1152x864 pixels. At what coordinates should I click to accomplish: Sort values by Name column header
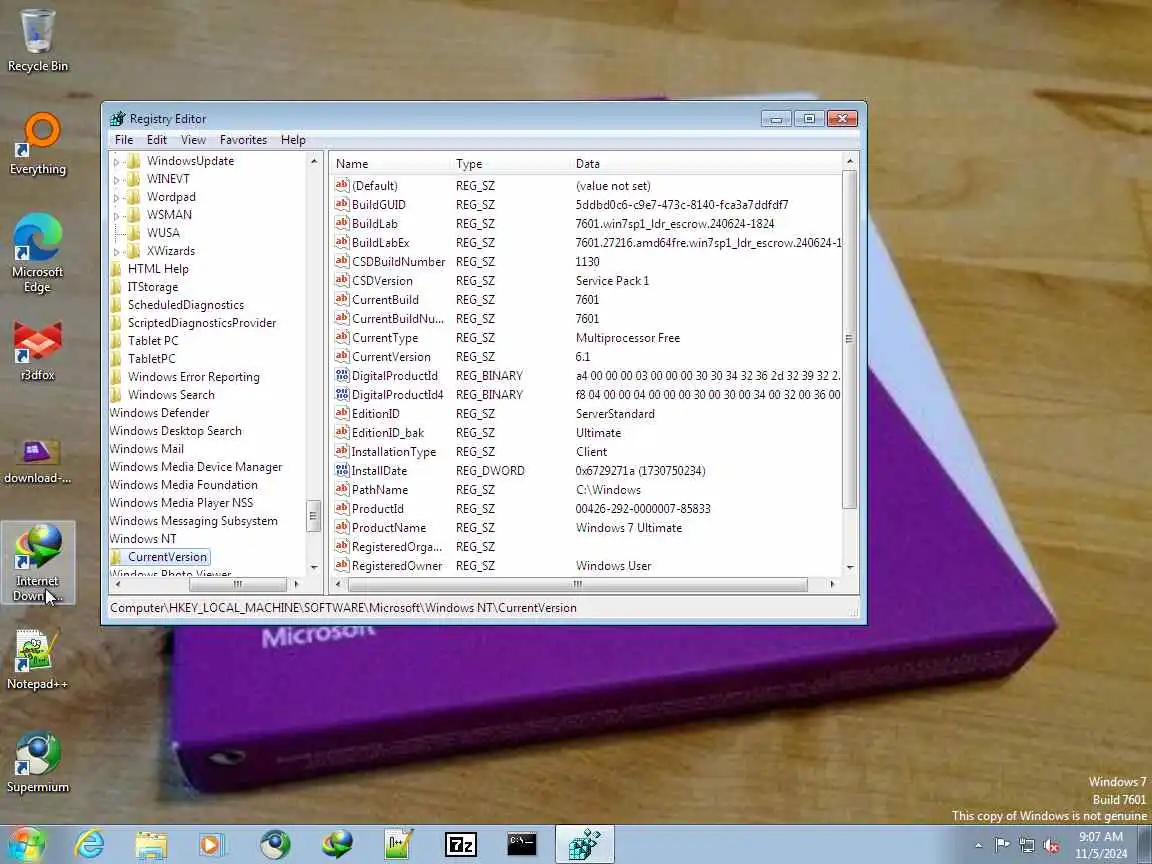point(389,164)
